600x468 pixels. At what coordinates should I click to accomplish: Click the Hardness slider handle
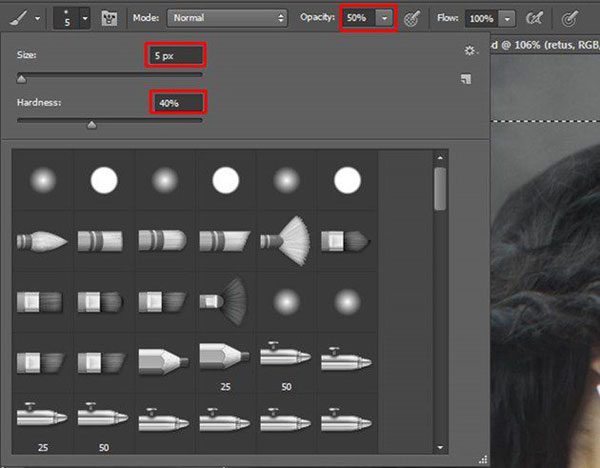click(x=92, y=125)
